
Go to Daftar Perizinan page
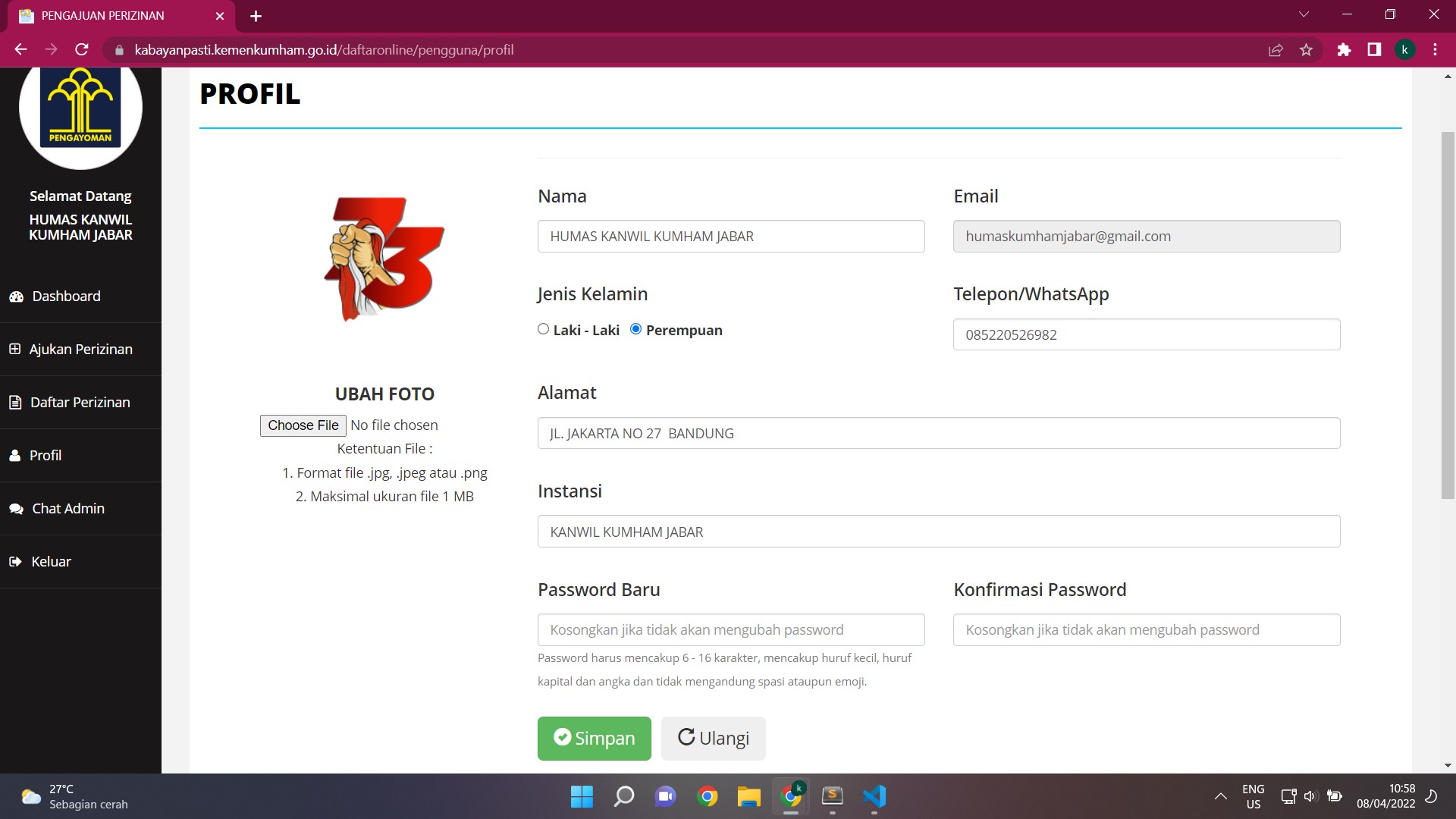pos(80,403)
